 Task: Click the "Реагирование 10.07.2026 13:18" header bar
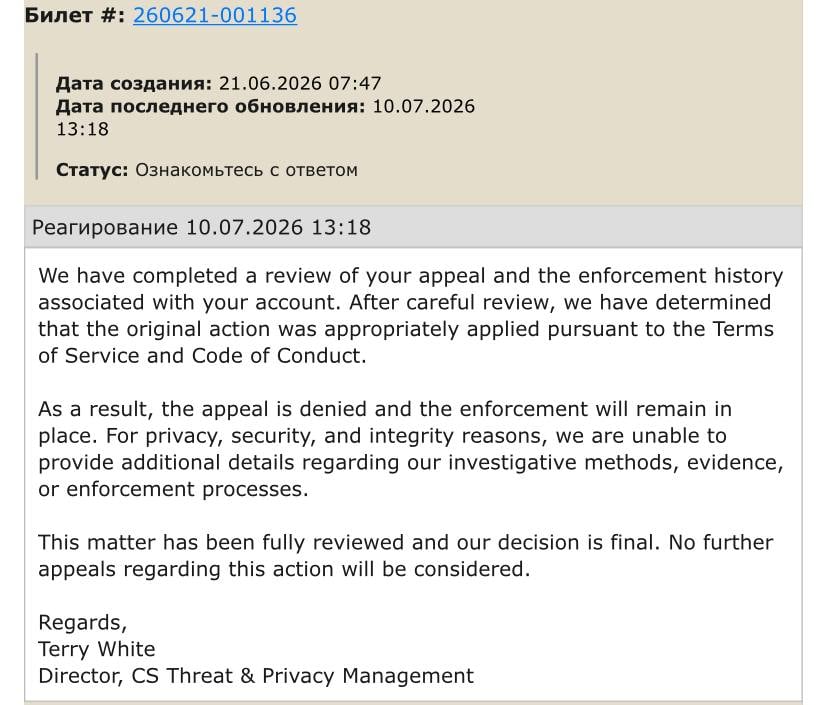(x=413, y=227)
